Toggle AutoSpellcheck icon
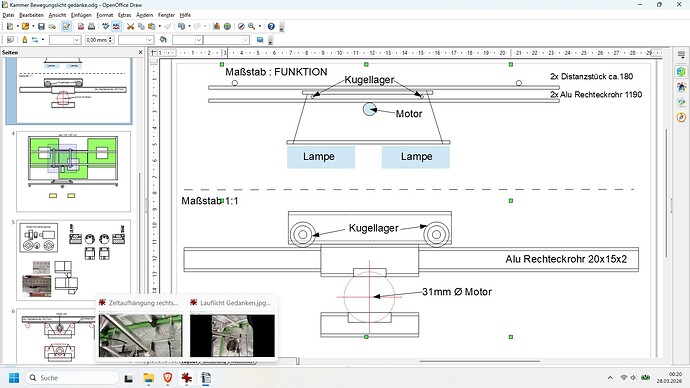Viewport: 690px width, 388px height. coord(116,26)
